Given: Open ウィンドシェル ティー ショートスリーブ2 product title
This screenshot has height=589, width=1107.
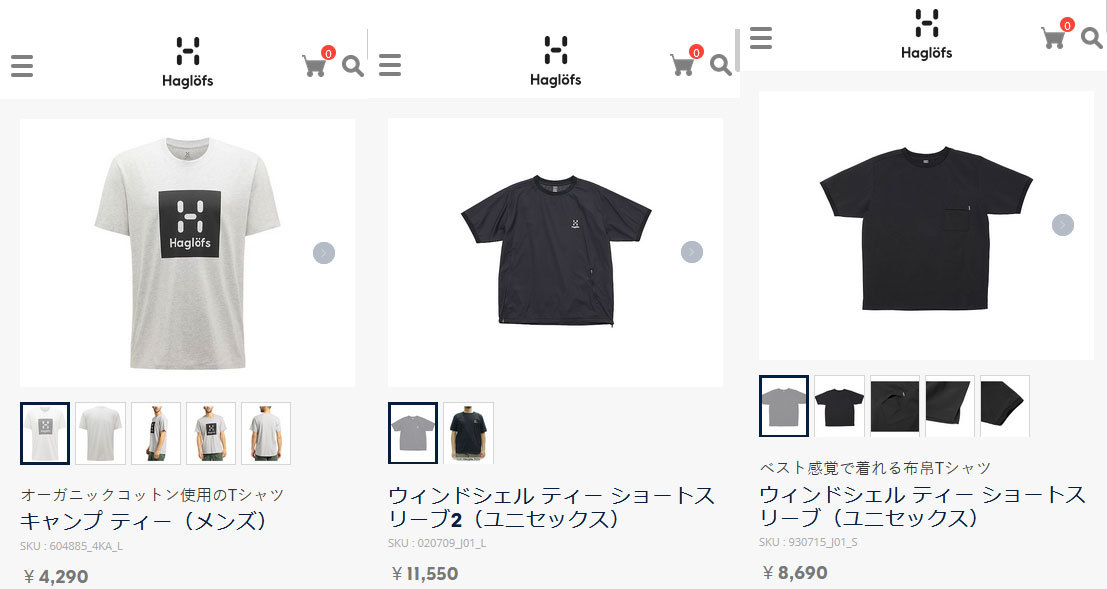Looking at the screenshot, I should pyautogui.click(x=551, y=507).
